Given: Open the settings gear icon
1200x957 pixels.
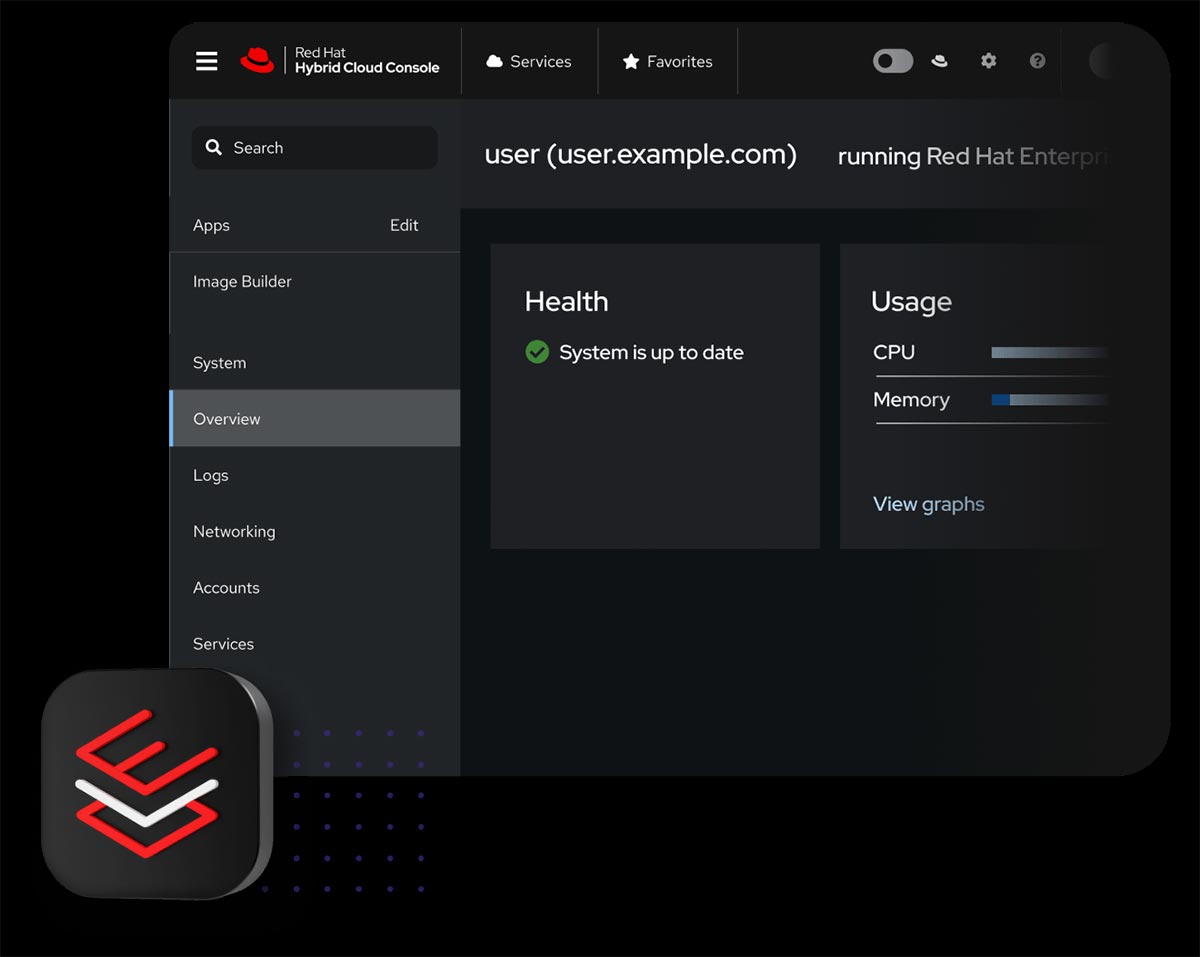Looking at the screenshot, I should point(988,61).
